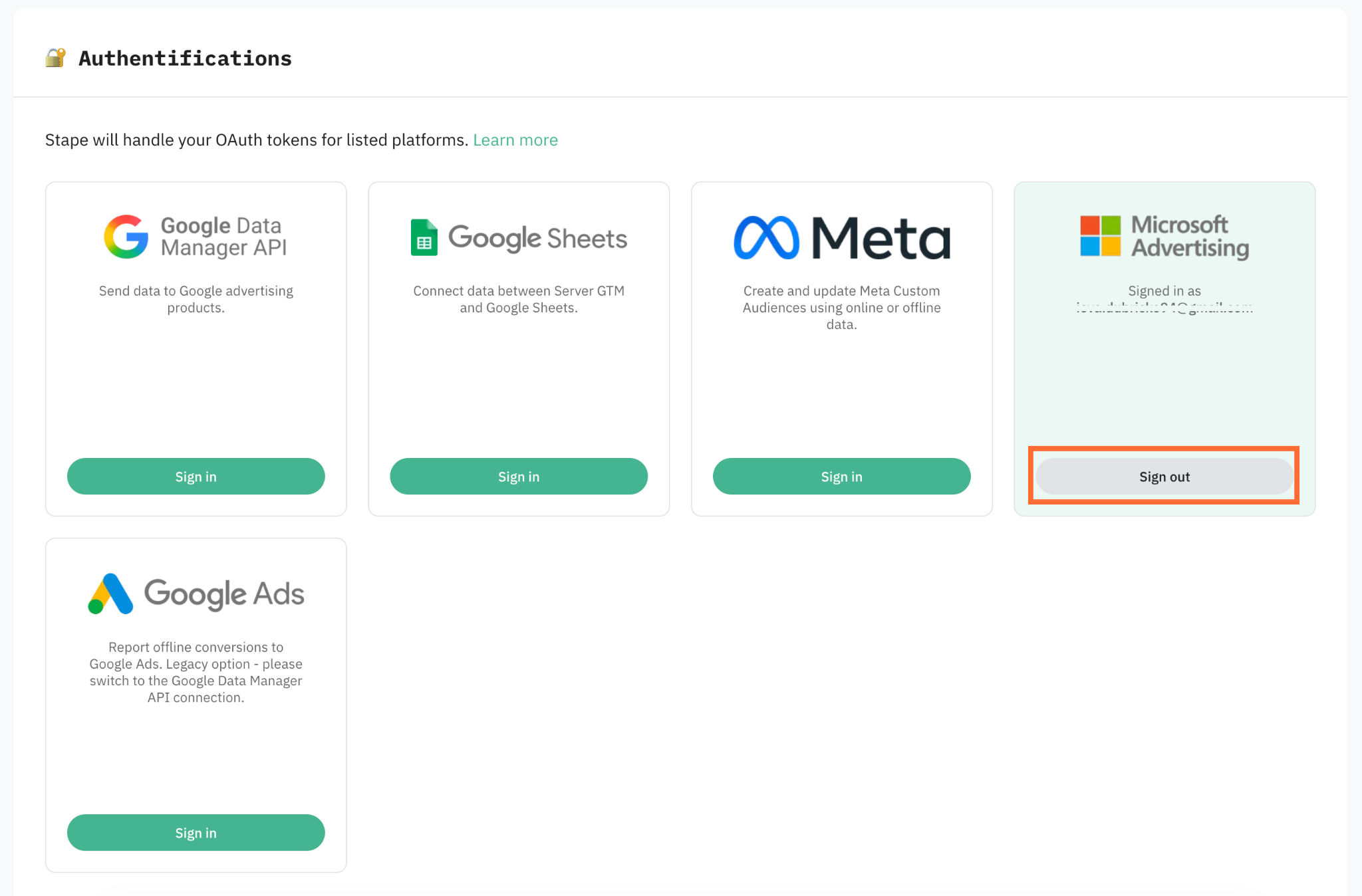Screen dimensions: 1362x896
Task: Open the Learn more link
Action: pos(515,140)
